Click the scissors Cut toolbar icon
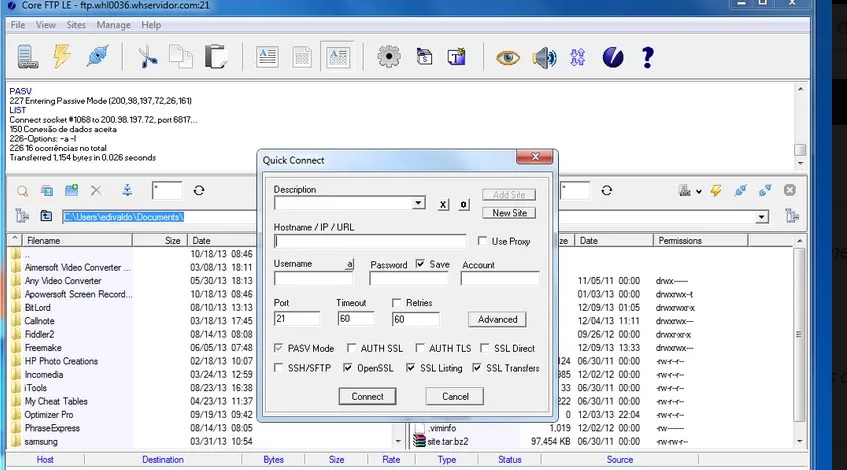847x470 pixels. [x=148, y=57]
